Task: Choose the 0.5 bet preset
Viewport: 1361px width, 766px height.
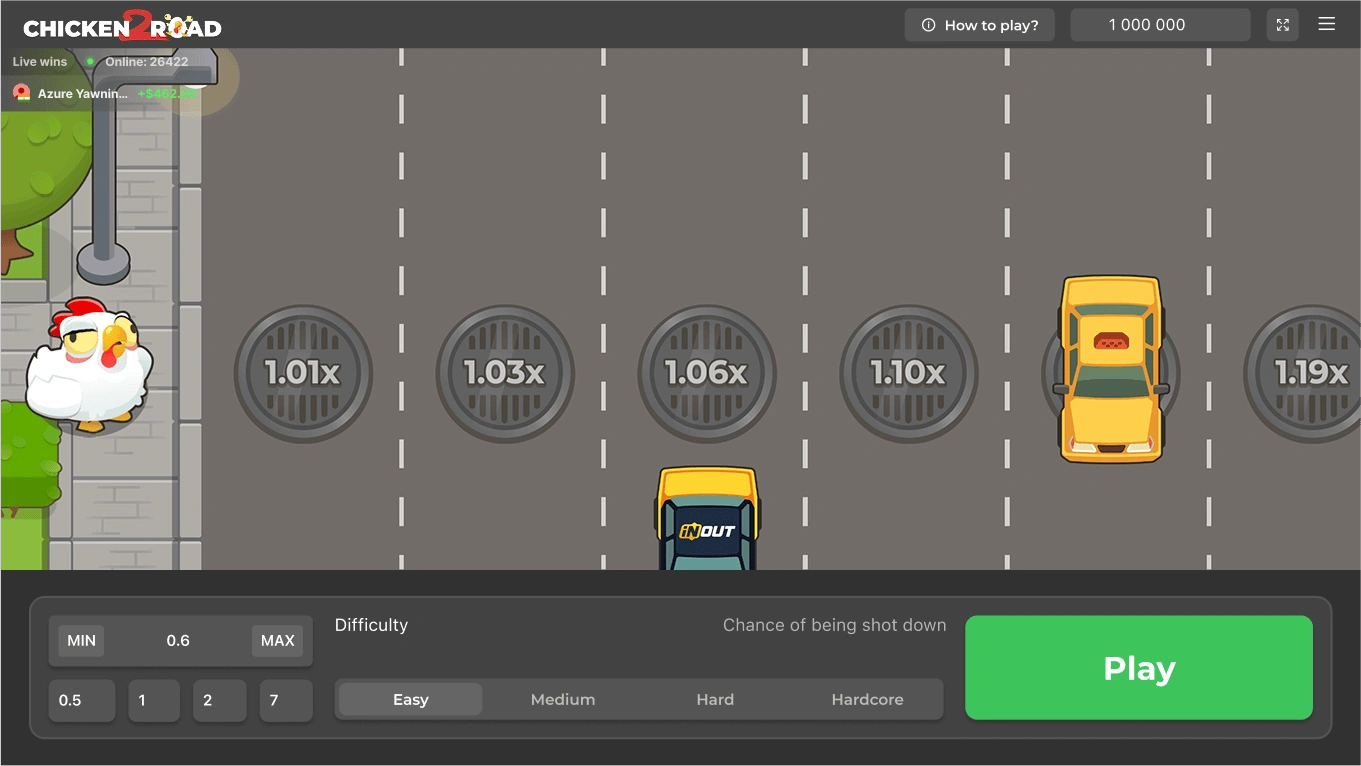Action: click(x=82, y=701)
